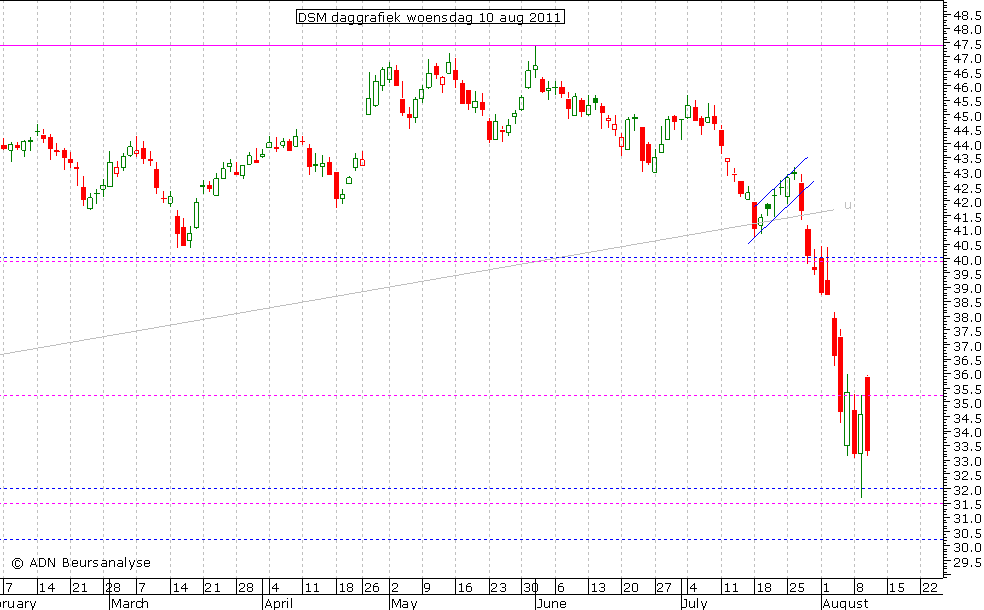Image resolution: width=984 pixels, height=610 pixels.
Task: Select the April month label
Action: tap(279, 603)
